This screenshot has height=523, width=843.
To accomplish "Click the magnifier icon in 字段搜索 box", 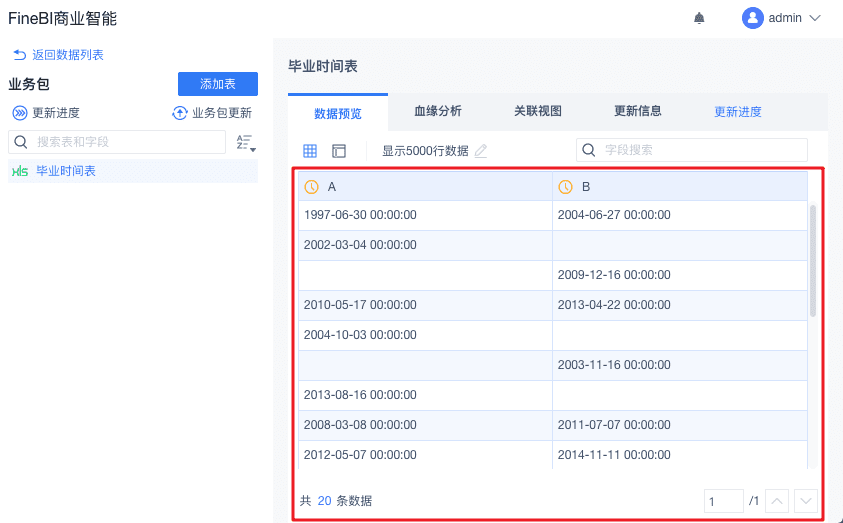I will [589, 150].
